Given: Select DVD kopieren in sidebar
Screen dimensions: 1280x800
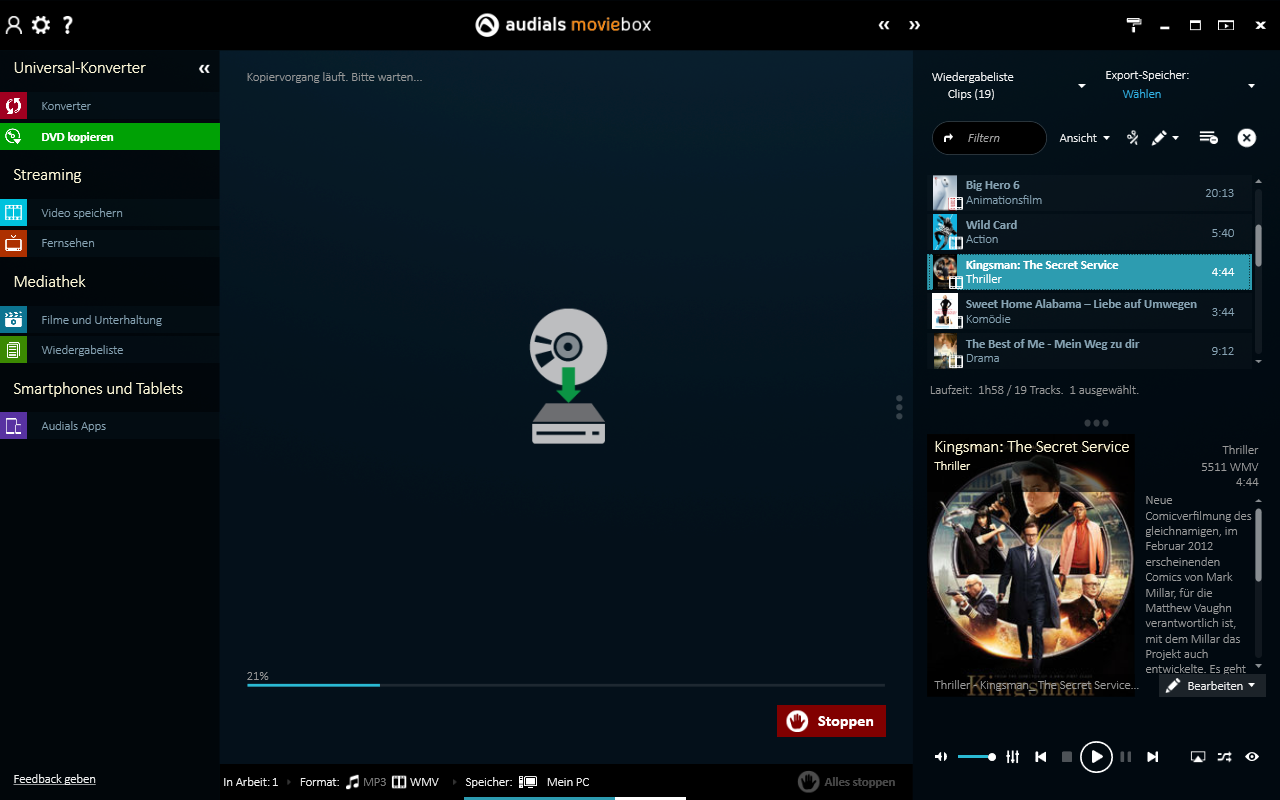Looking at the screenshot, I should pyautogui.click(x=110, y=137).
